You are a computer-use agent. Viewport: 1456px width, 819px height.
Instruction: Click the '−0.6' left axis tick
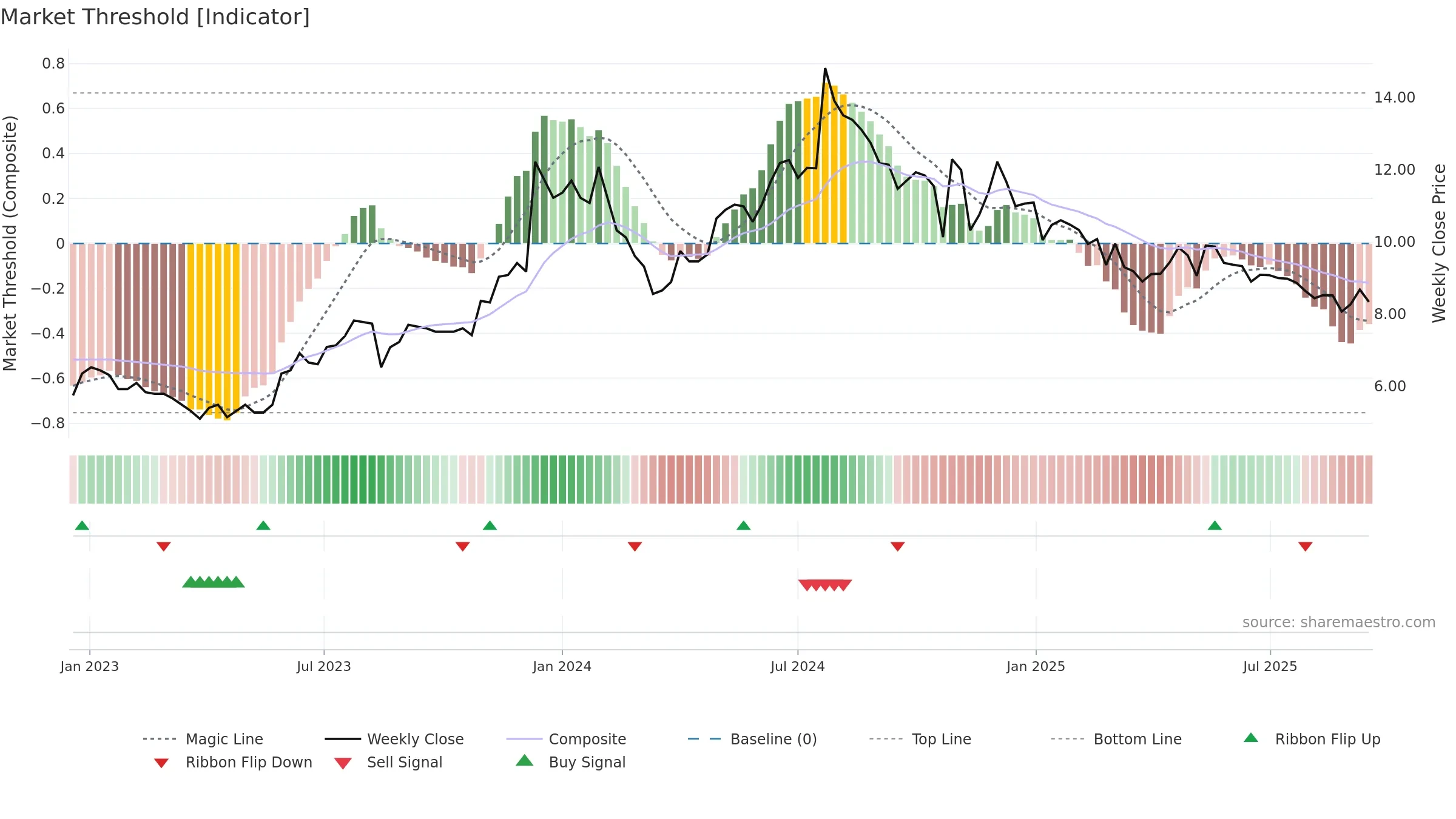pyautogui.click(x=48, y=378)
